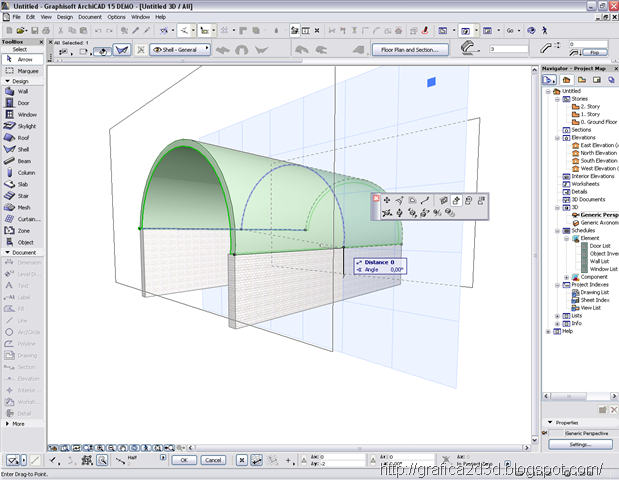This screenshot has width=619, height=480.
Task: Click the Floor Plan and Section button
Action: [410, 50]
